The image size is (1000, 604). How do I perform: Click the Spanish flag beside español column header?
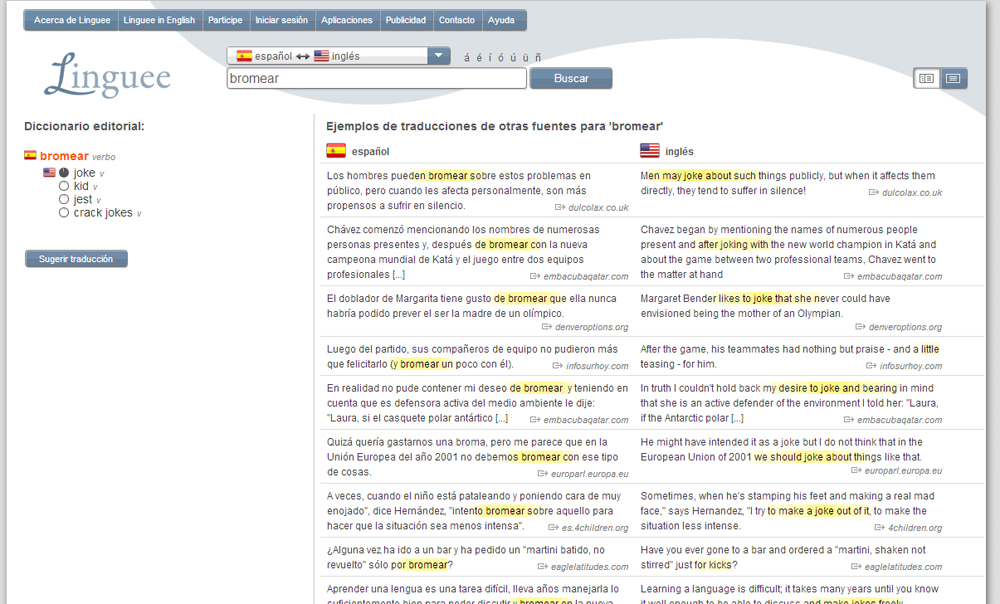336,151
